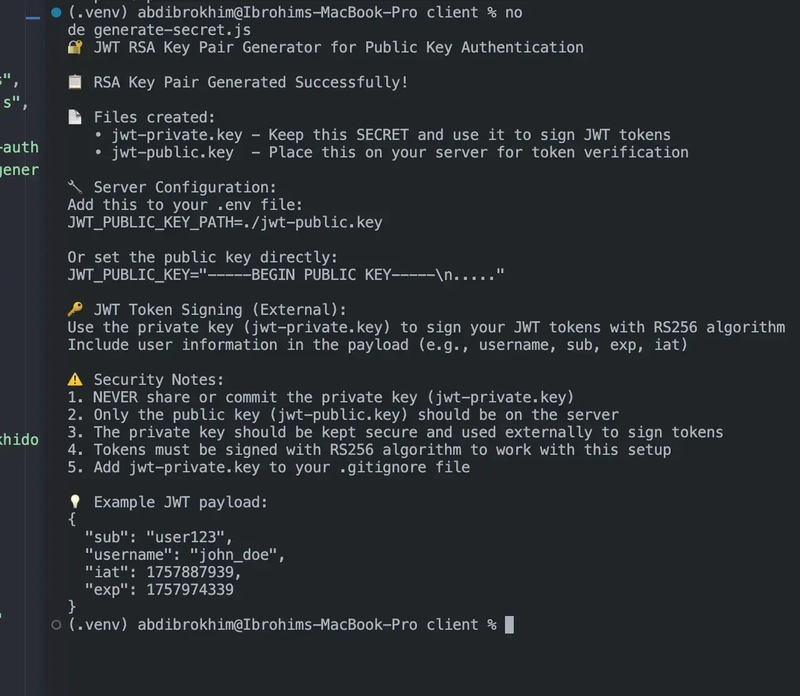Click the generate-secret.js text in command
The width and height of the screenshot is (800, 696).
pos(172,30)
